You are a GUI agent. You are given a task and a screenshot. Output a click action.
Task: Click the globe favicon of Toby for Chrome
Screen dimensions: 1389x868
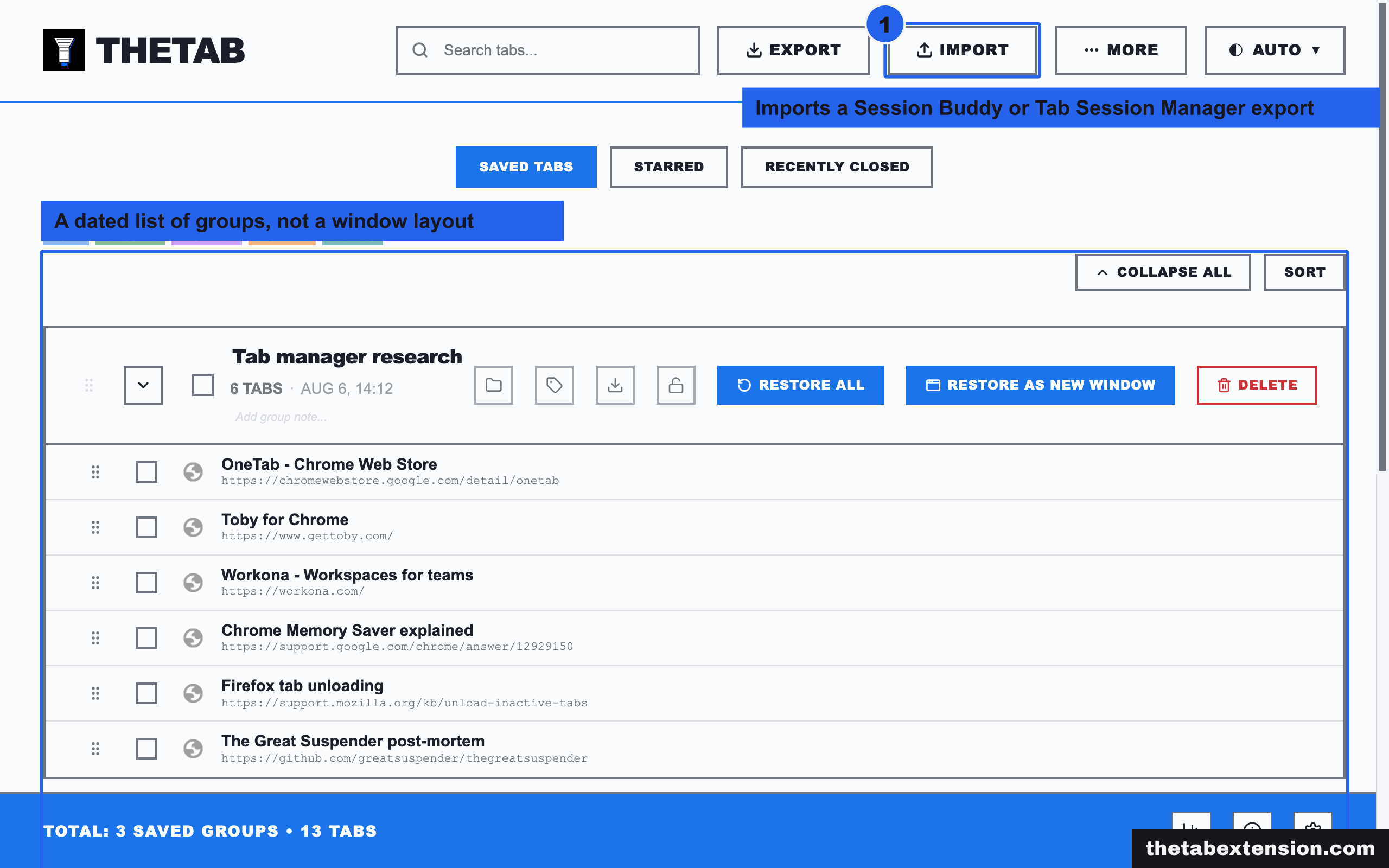pos(193,527)
